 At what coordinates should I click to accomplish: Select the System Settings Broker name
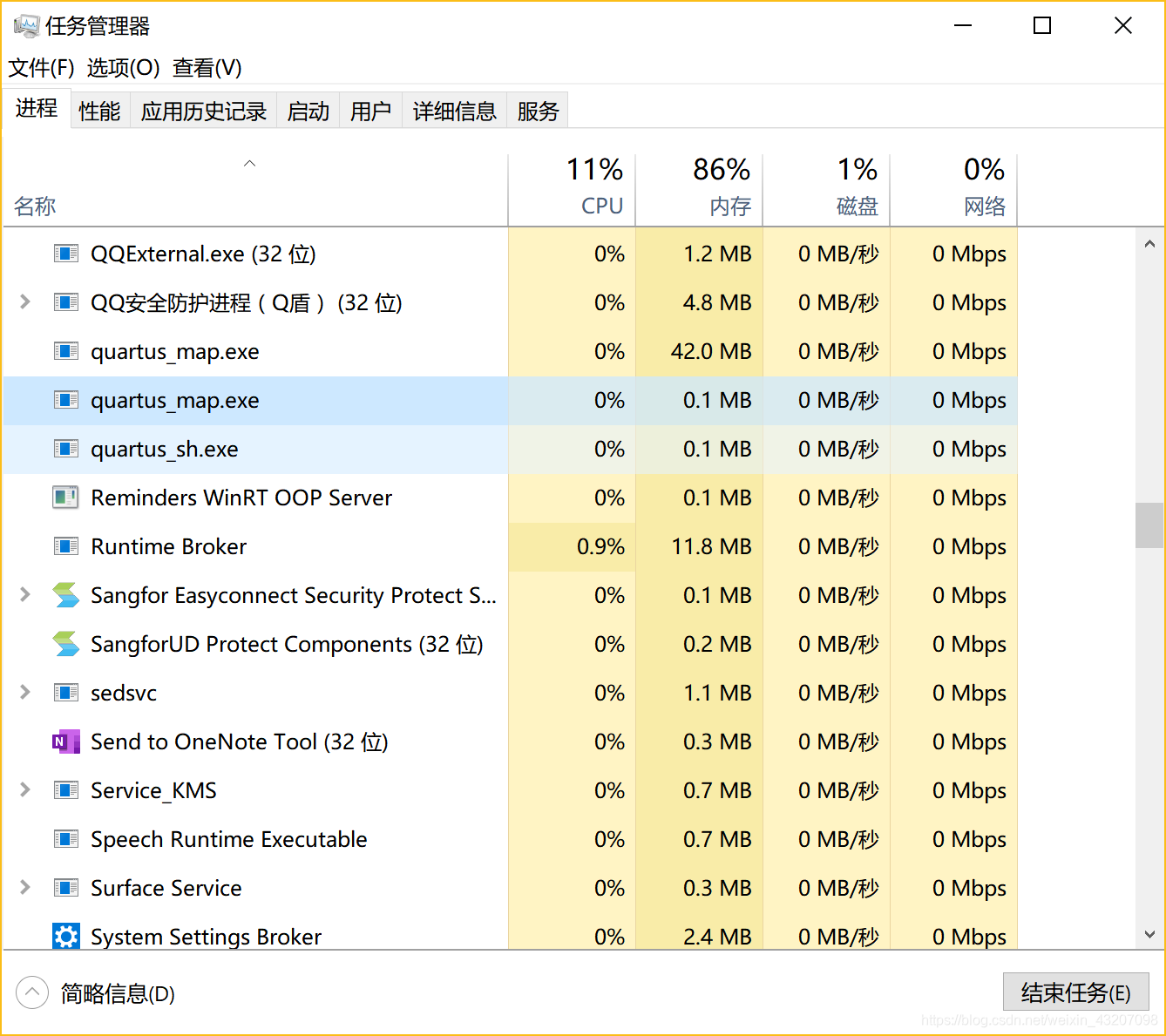[207, 937]
